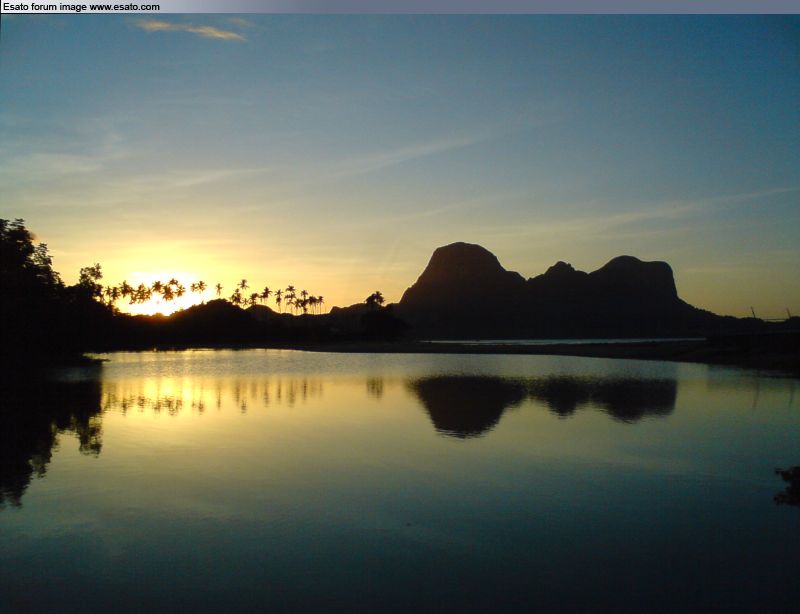Screen dimensions: 800x614
Task: Click the wispy cloud near the top
Action: tap(195, 29)
